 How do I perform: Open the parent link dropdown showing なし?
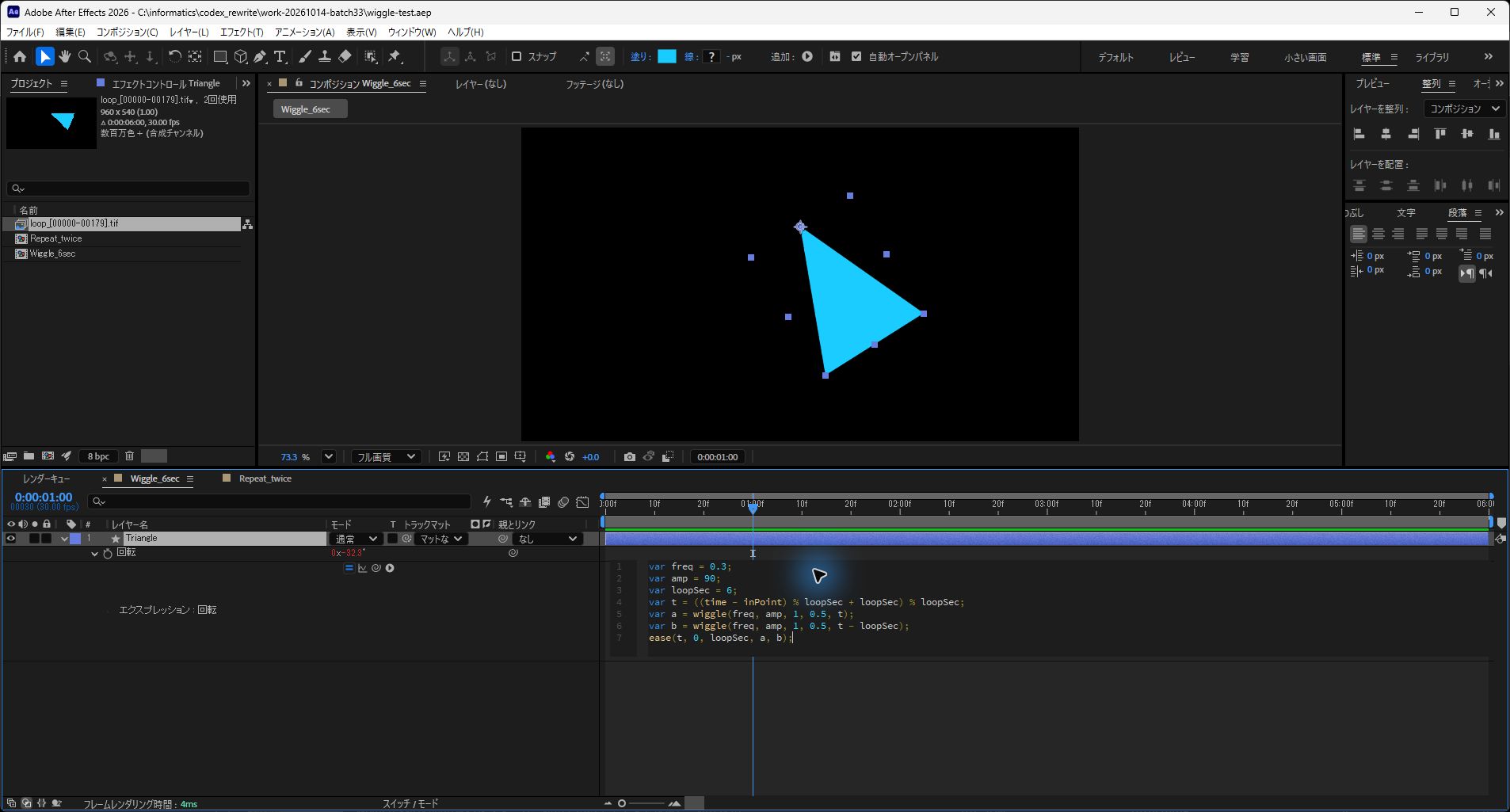(x=547, y=539)
